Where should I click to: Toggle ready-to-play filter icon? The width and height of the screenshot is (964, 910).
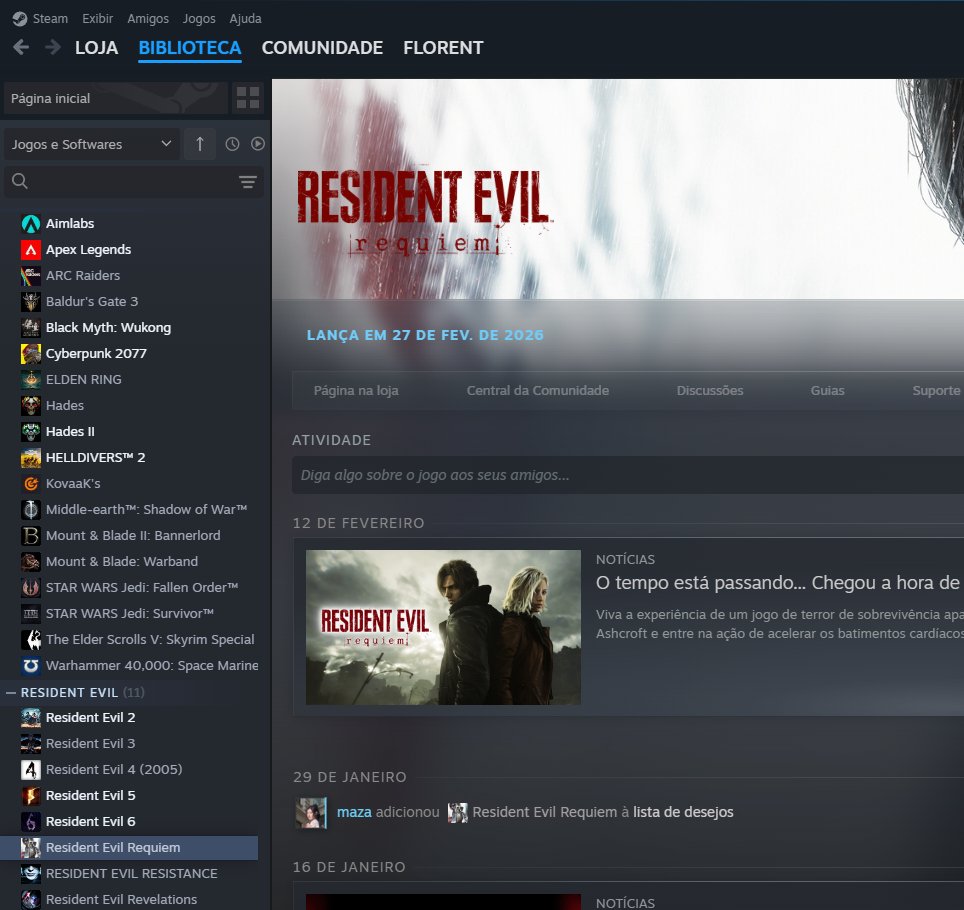pos(258,144)
